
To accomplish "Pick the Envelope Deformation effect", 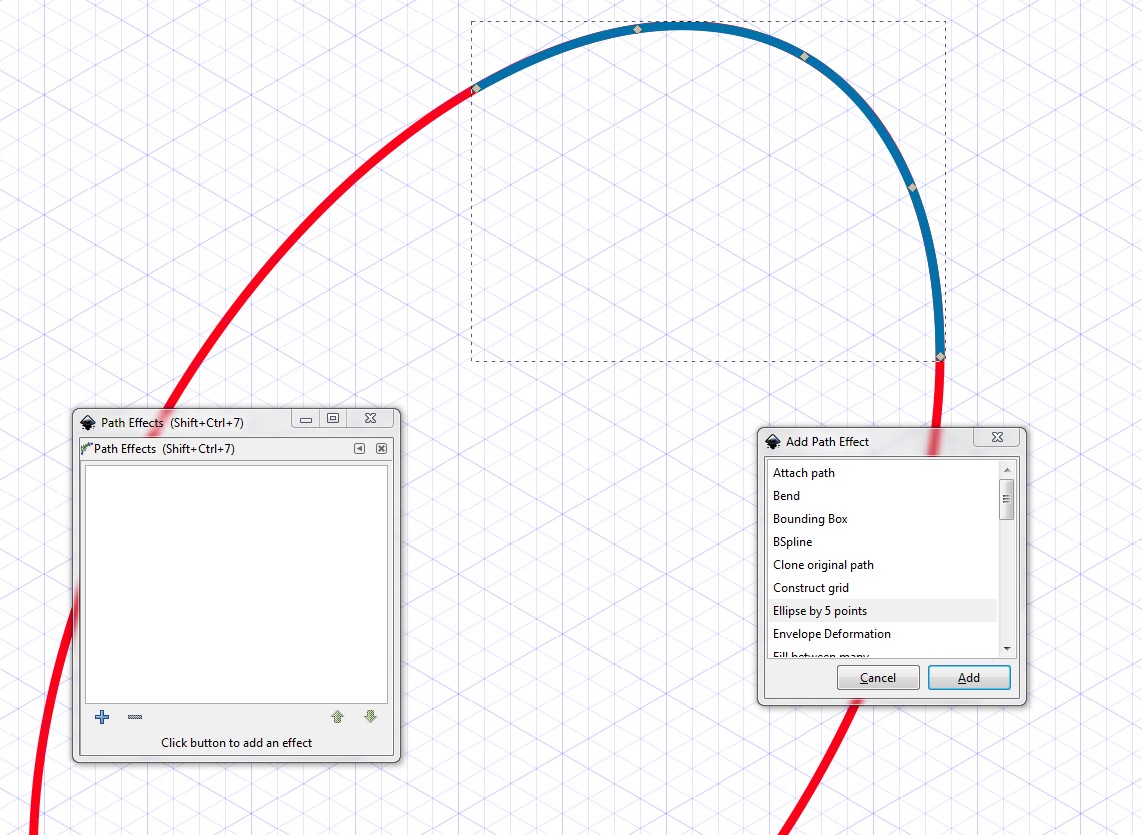I will [x=831, y=634].
